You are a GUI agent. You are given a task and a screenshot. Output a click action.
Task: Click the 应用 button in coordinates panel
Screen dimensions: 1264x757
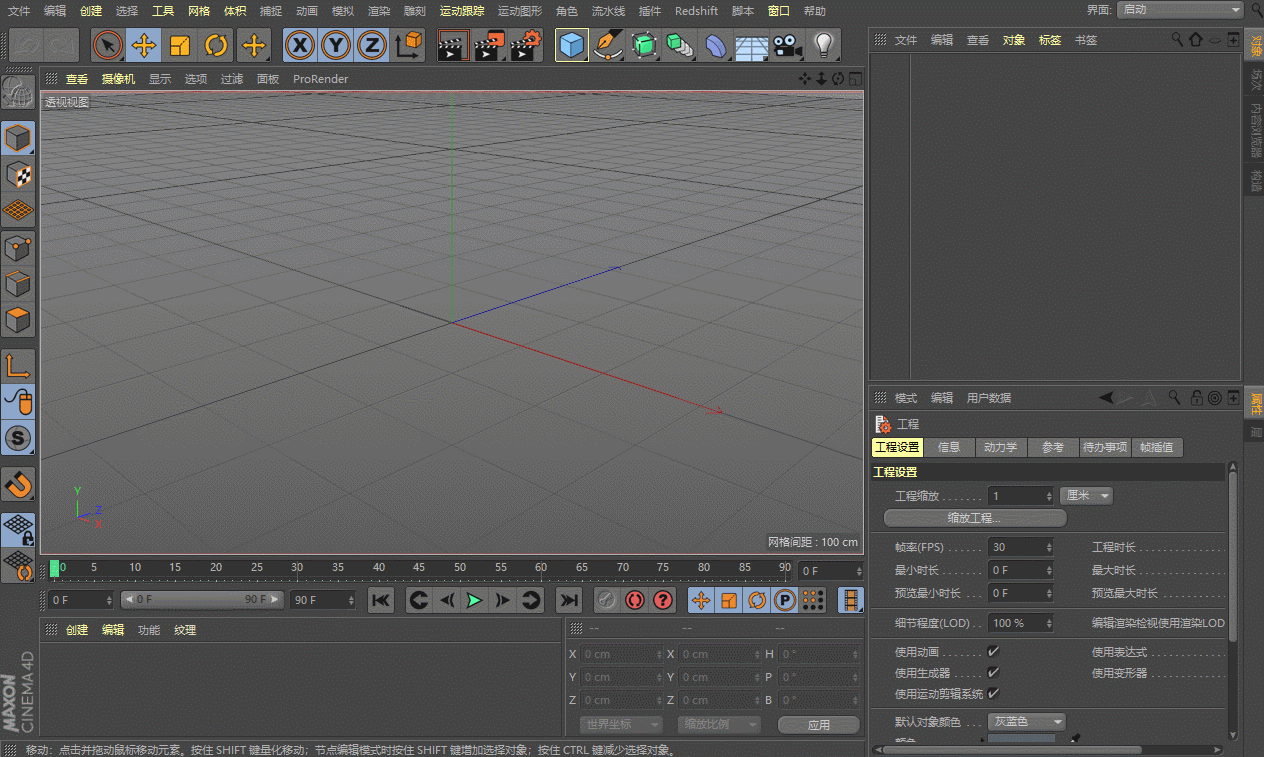point(818,725)
